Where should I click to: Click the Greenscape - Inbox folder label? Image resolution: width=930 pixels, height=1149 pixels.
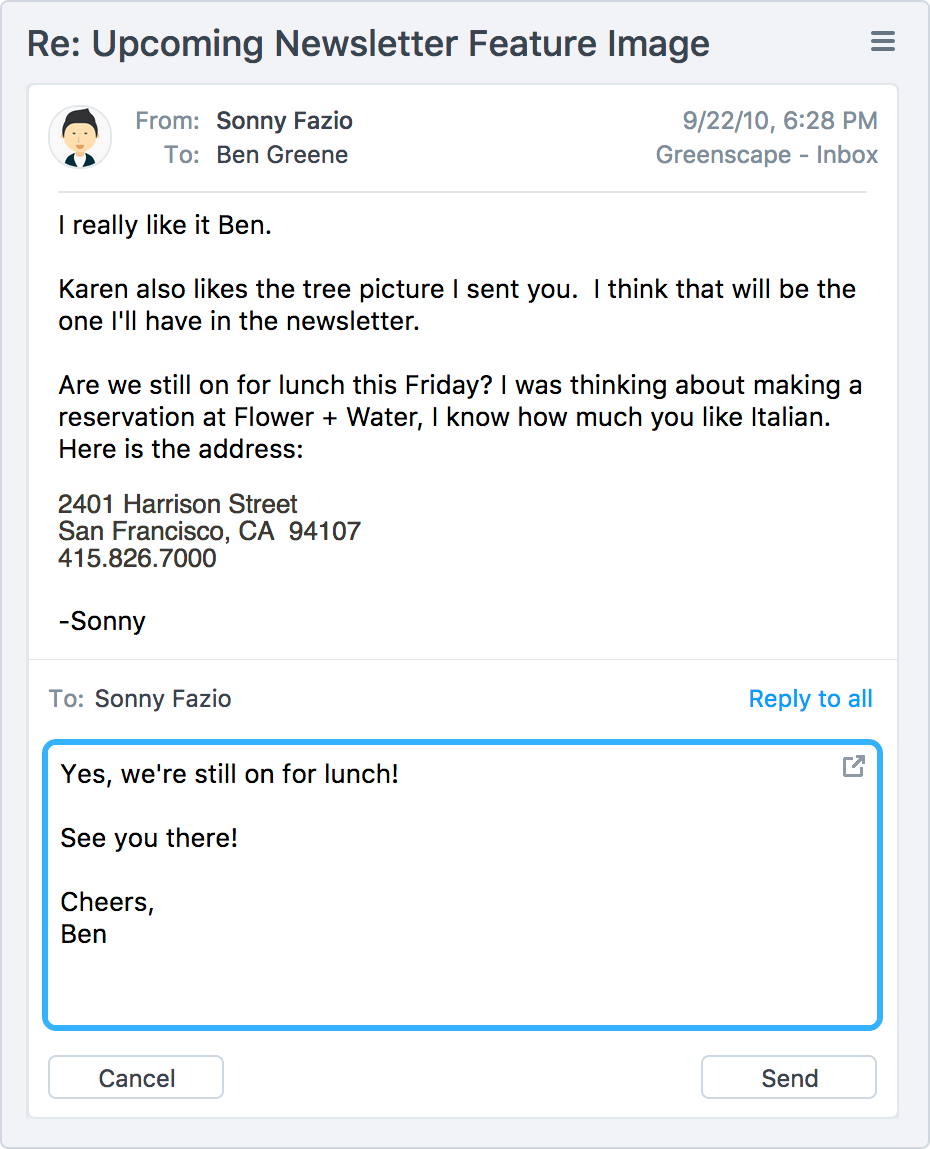(x=767, y=155)
